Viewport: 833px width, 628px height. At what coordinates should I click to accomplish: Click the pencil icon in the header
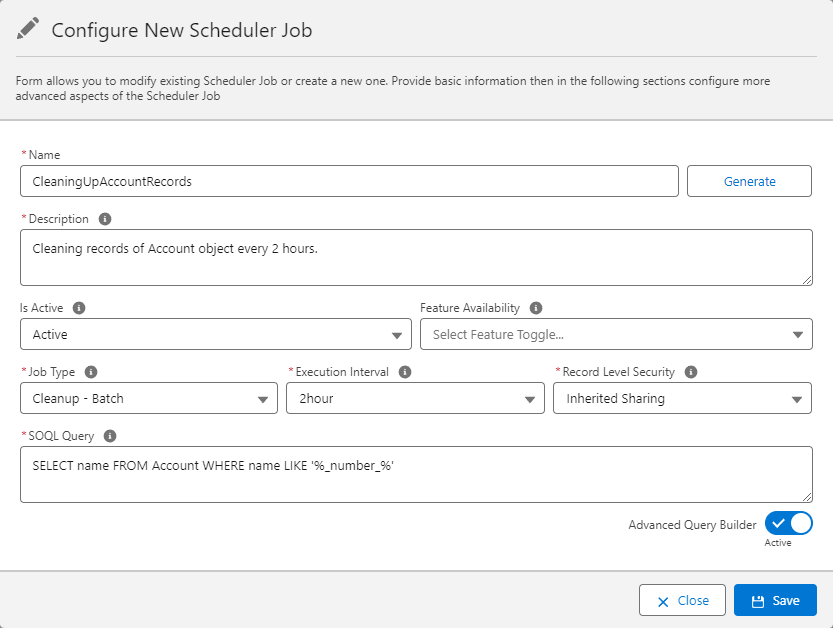28,27
